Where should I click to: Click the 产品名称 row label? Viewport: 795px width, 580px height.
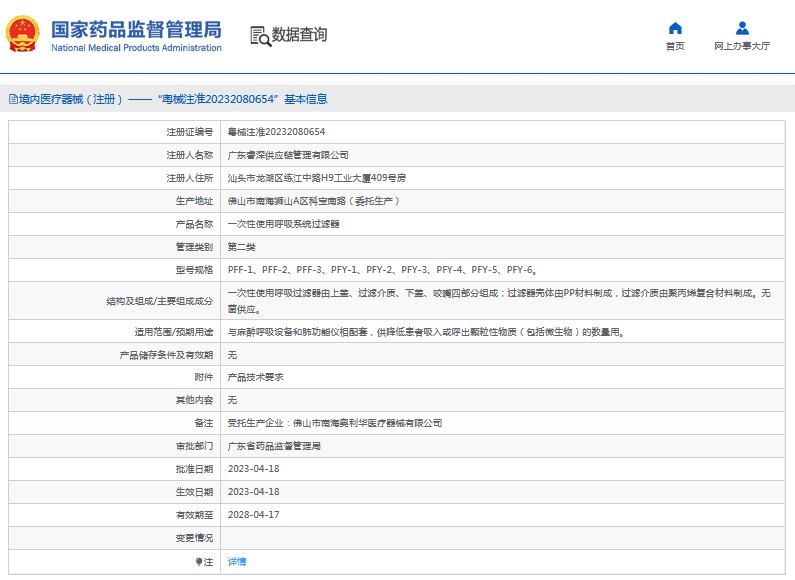click(x=194, y=224)
